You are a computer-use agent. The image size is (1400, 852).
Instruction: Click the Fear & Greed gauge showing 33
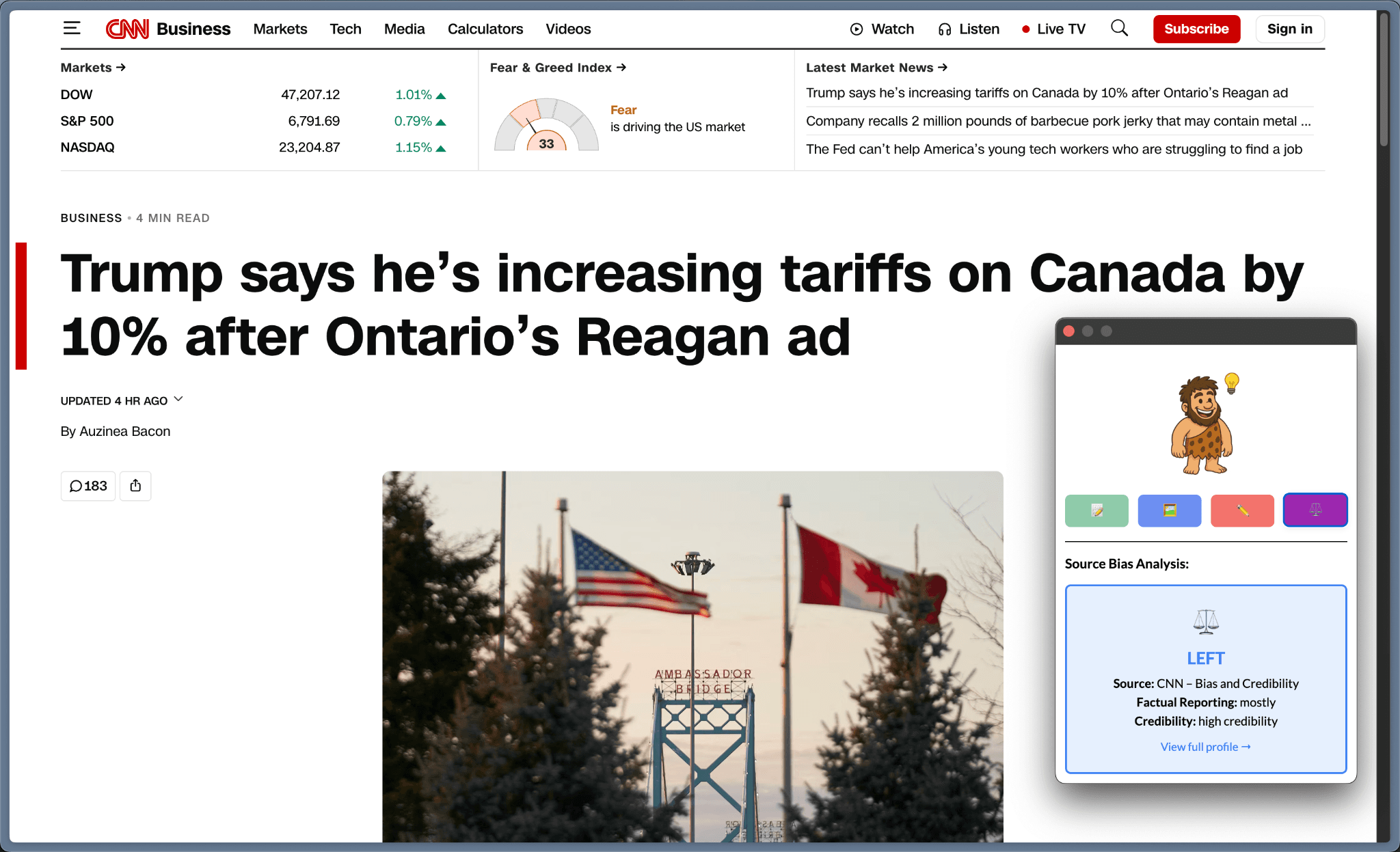pyautogui.click(x=546, y=124)
